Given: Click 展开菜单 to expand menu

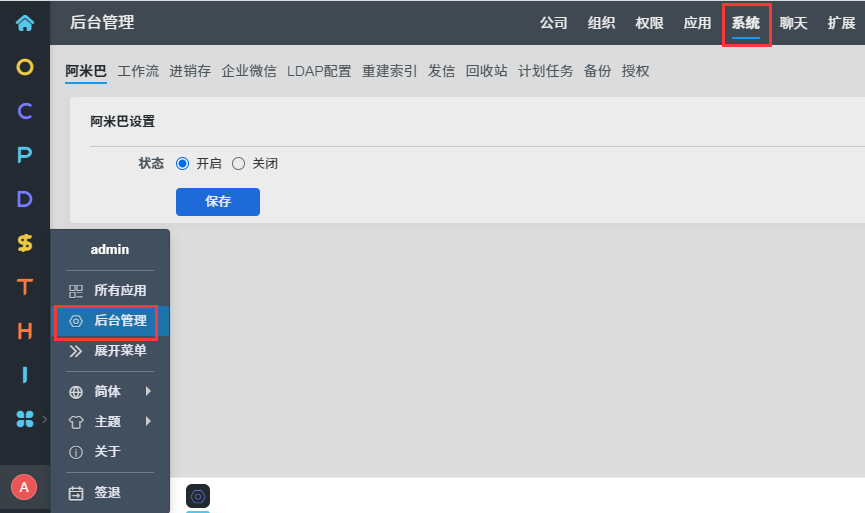Looking at the screenshot, I should pyautogui.click(x=110, y=351).
